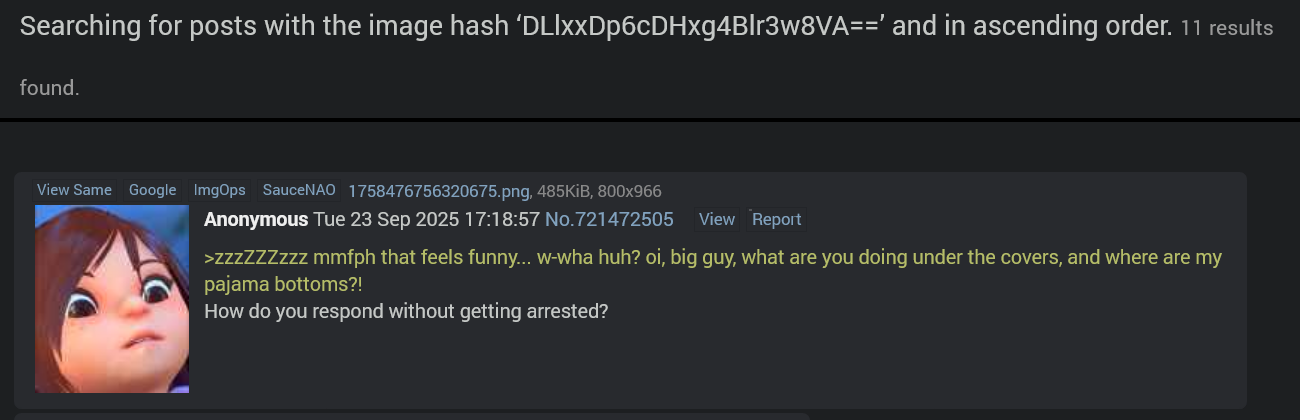Screen dimensions: 1300x420
Task: Click the image hash search heading
Action: tap(596, 26)
